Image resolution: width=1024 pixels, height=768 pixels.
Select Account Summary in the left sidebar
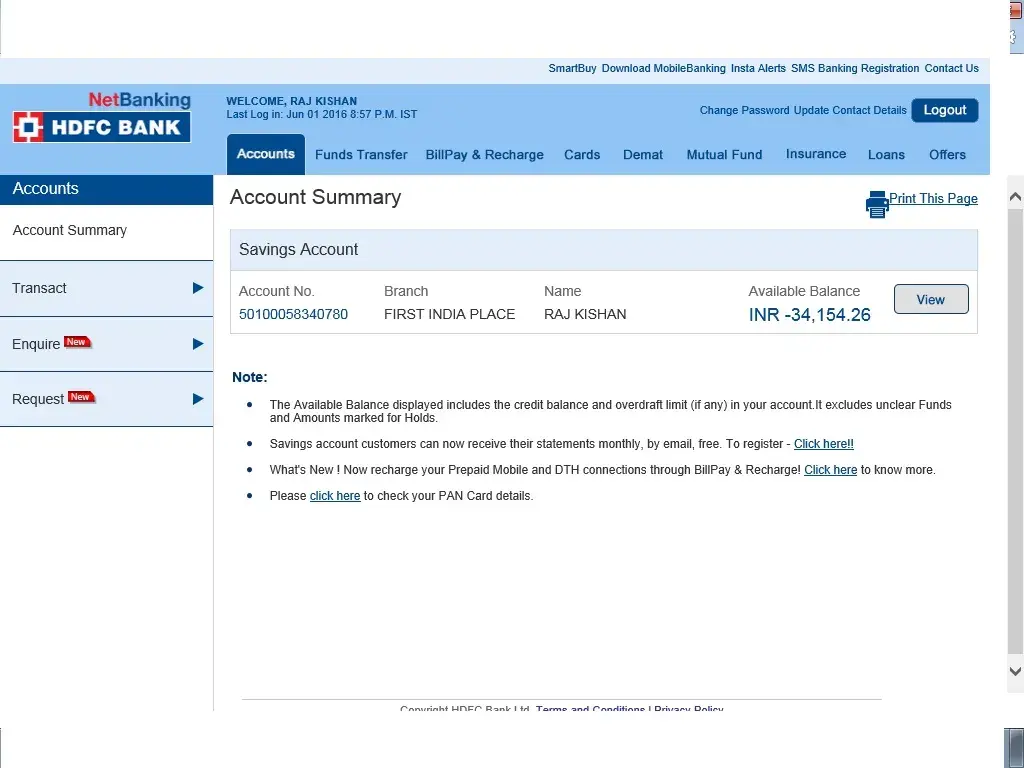tap(70, 230)
